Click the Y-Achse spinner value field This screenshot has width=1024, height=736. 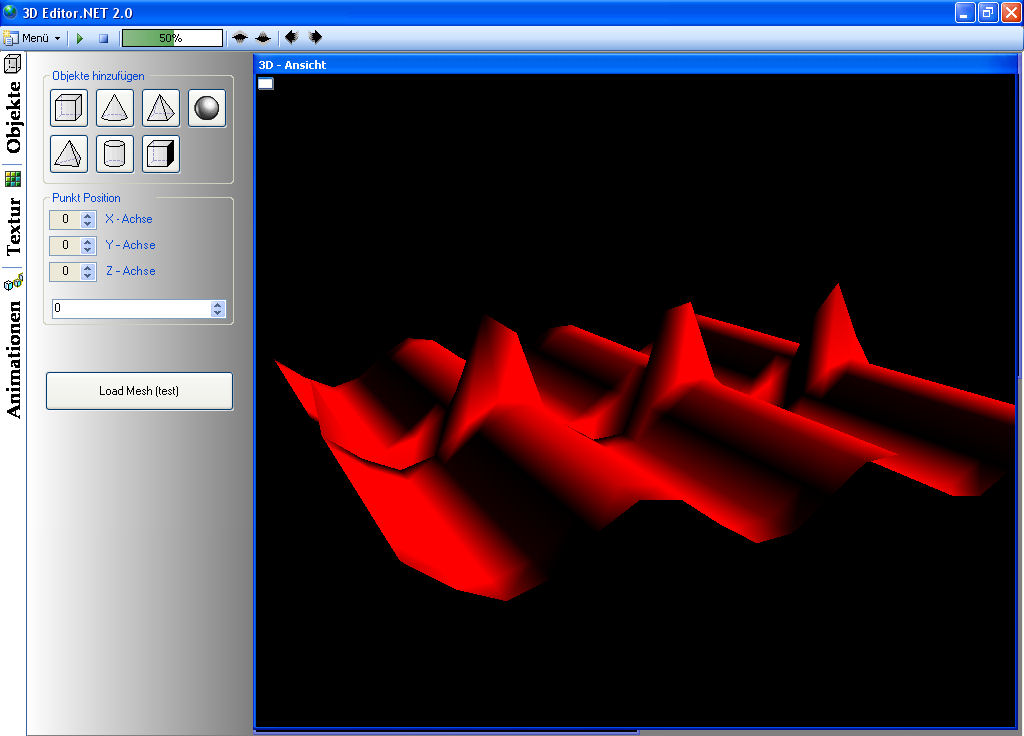pyautogui.click(x=65, y=245)
